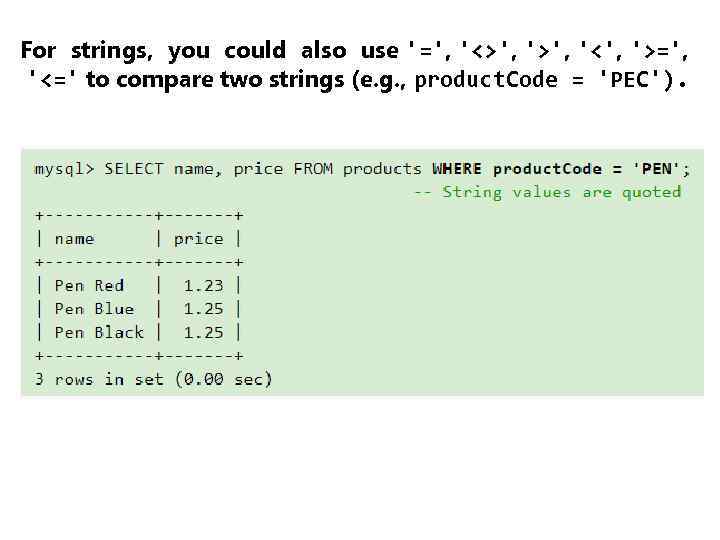The width and height of the screenshot is (720, 540).
Task: Click the 'products' table name in query
Action: click(x=382, y=169)
